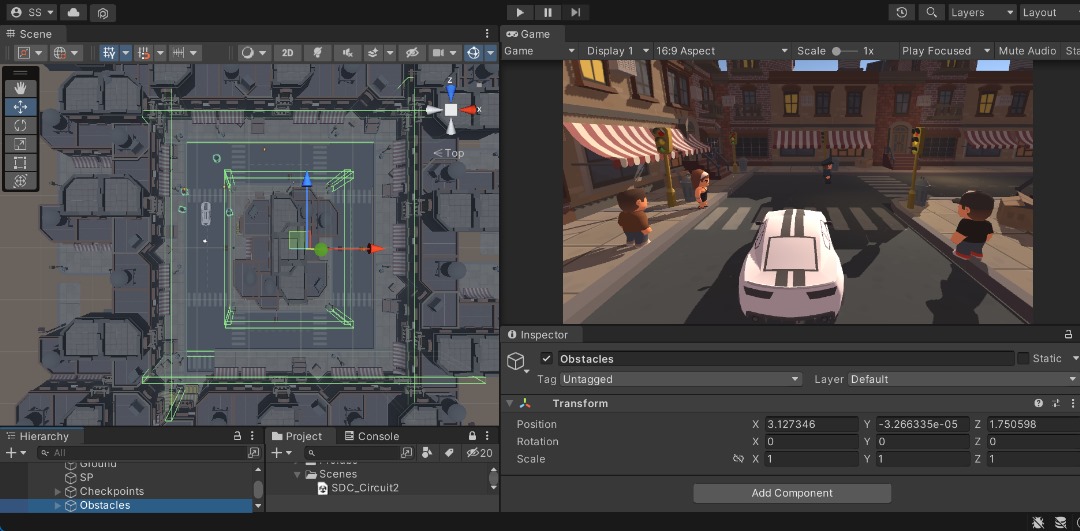Select the Scale tool
The height and width of the screenshot is (531, 1080).
click(20, 144)
